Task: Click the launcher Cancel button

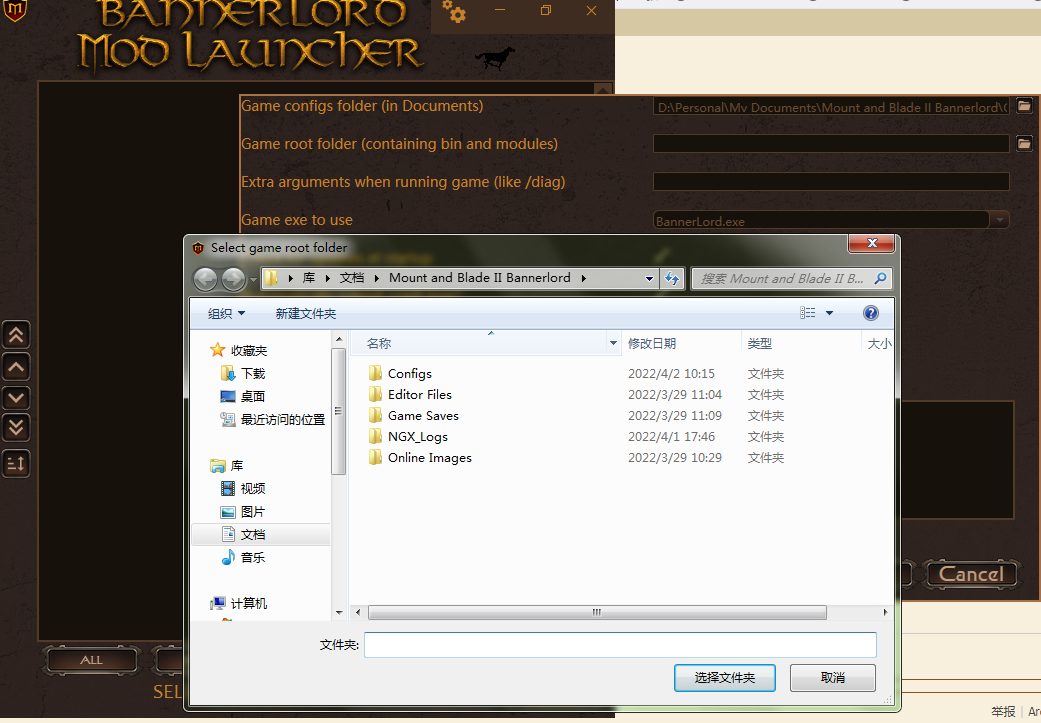Action: (971, 574)
